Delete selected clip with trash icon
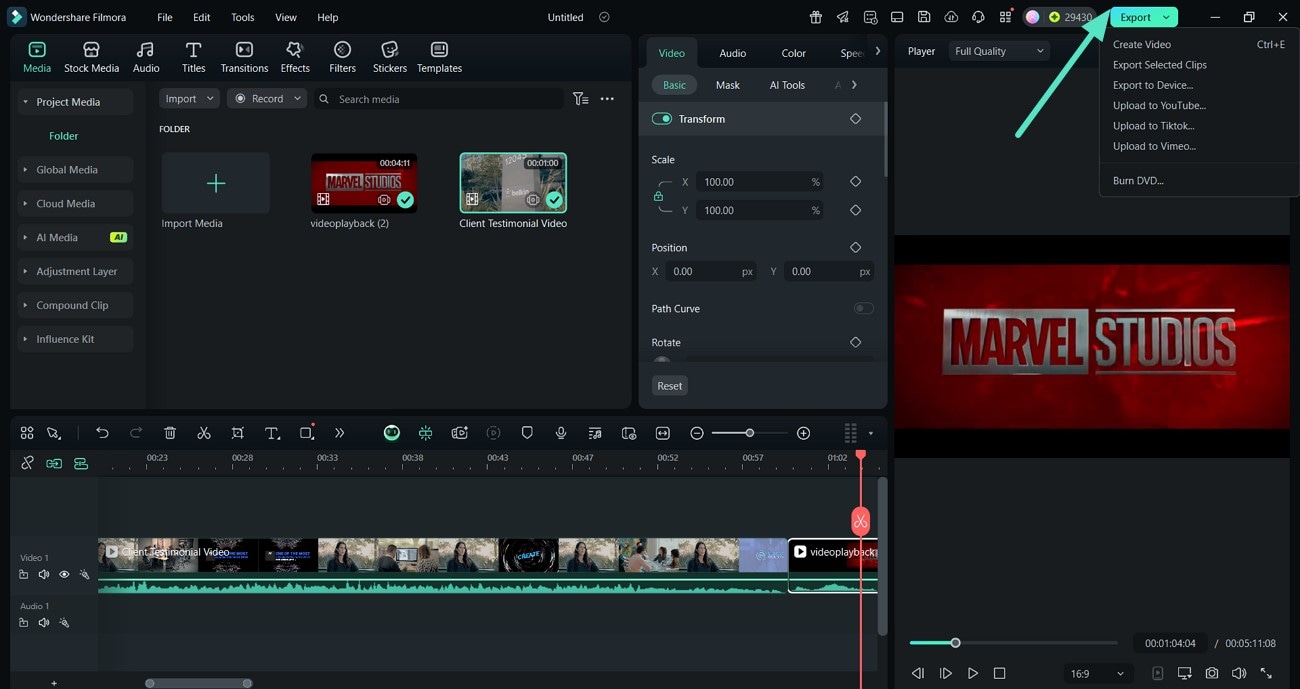The height and width of the screenshot is (689, 1300). click(x=170, y=433)
